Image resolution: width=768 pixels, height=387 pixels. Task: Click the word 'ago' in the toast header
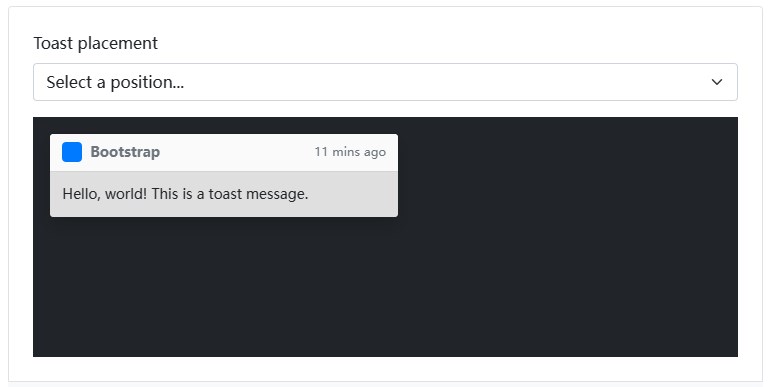coord(375,153)
